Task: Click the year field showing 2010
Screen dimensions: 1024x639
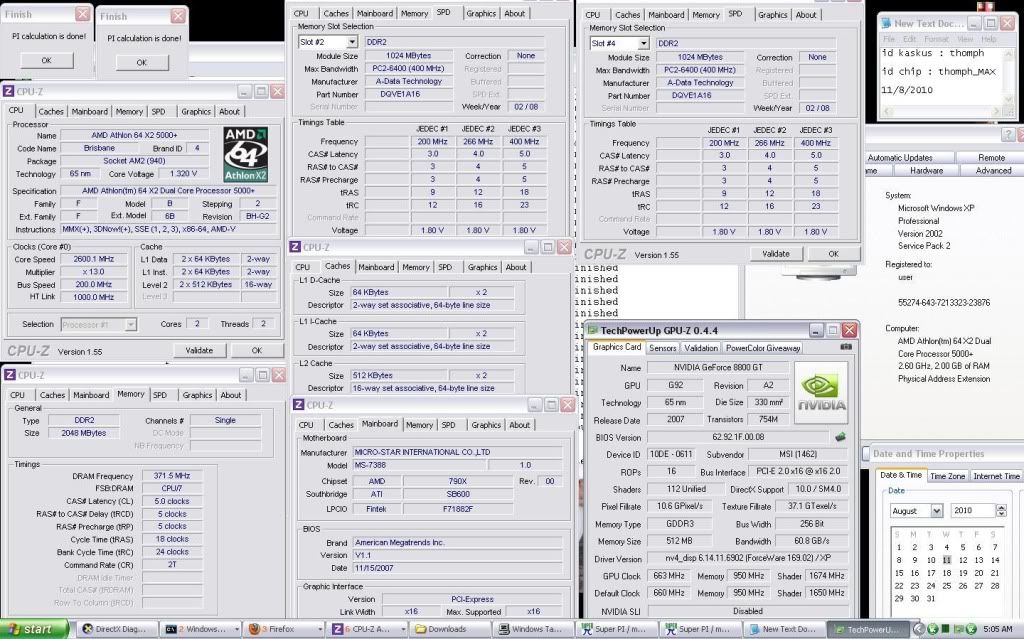Action: [x=974, y=511]
